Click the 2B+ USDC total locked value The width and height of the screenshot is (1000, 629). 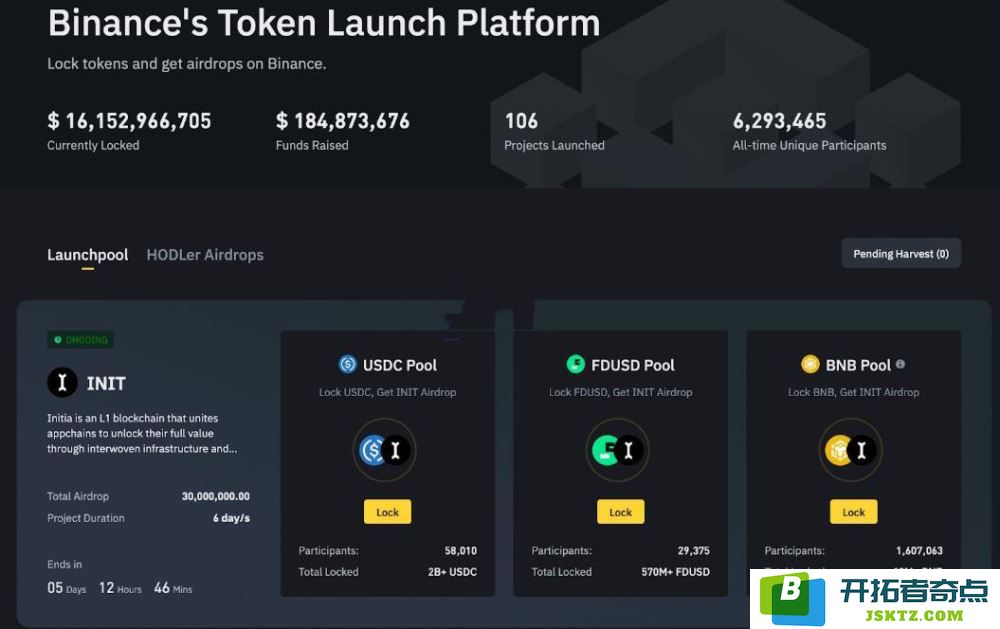452,572
